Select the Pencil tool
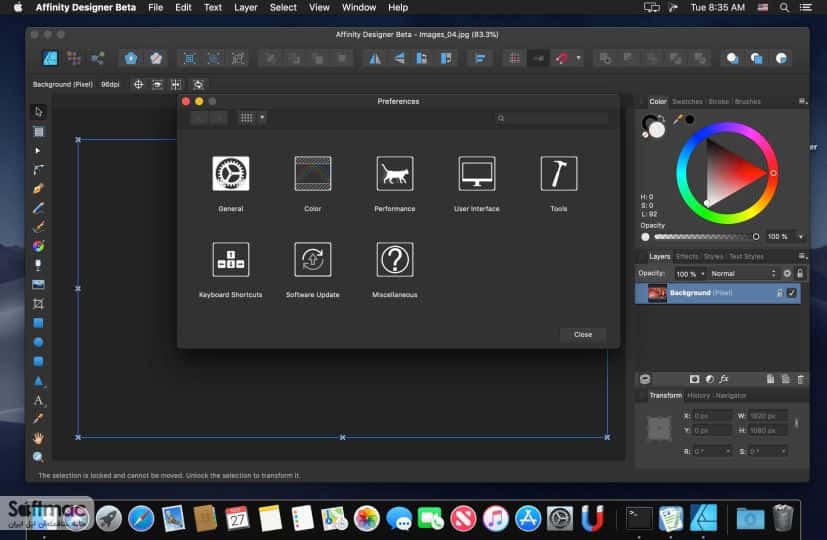The width and height of the screenshot is (827, 540). point(39,208)
